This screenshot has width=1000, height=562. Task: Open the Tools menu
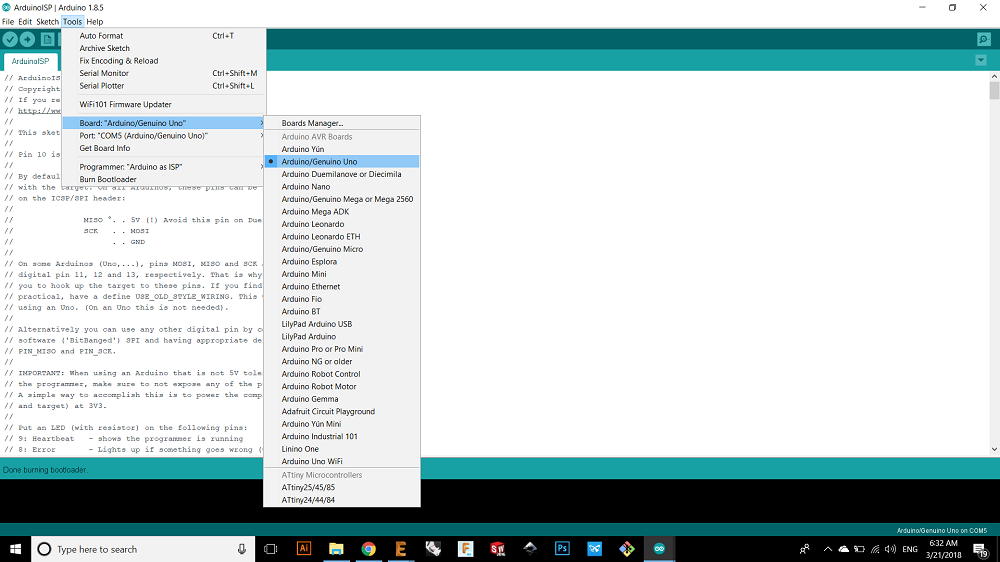click(72, 22)
